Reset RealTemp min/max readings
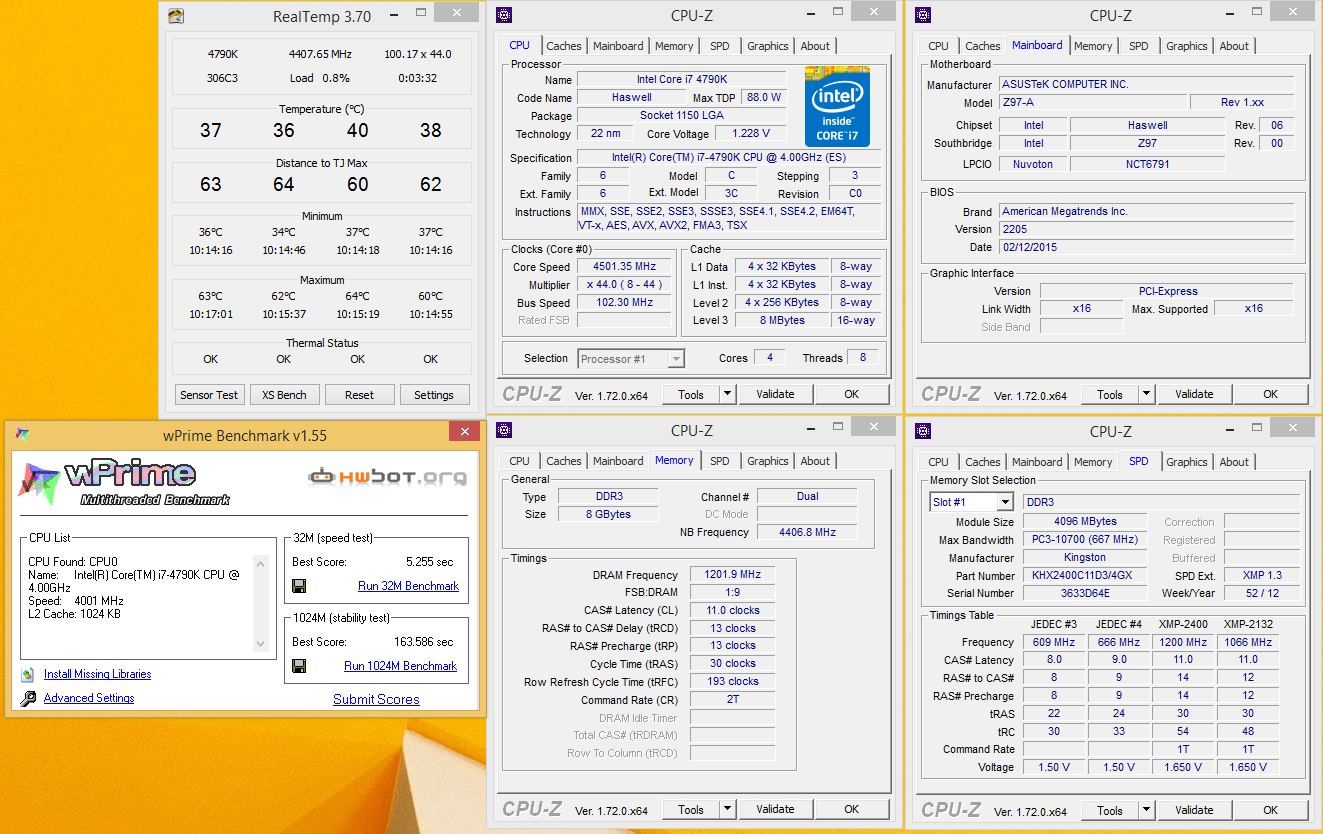The image size is (1323, 834). (359, 395)
